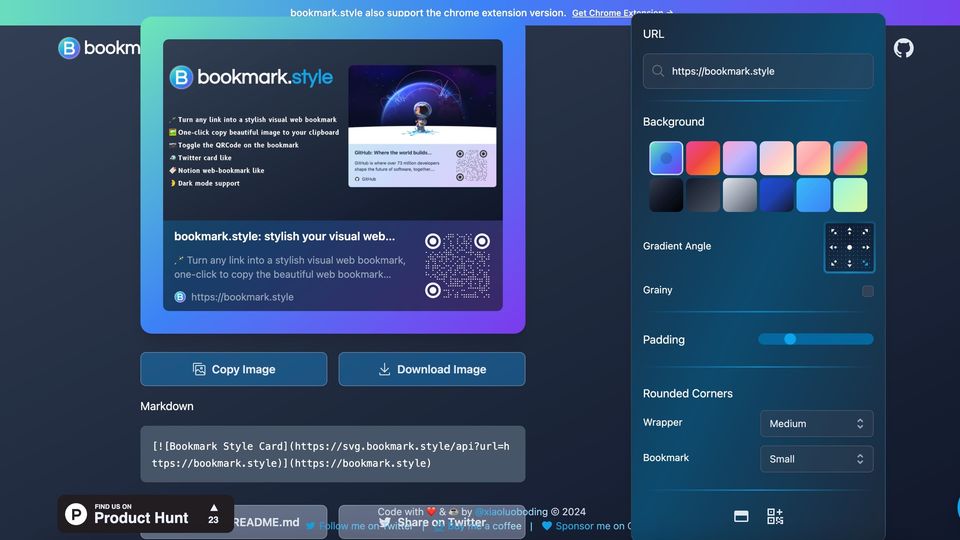Select the deep navy blue background swatch

pos(776,195)
